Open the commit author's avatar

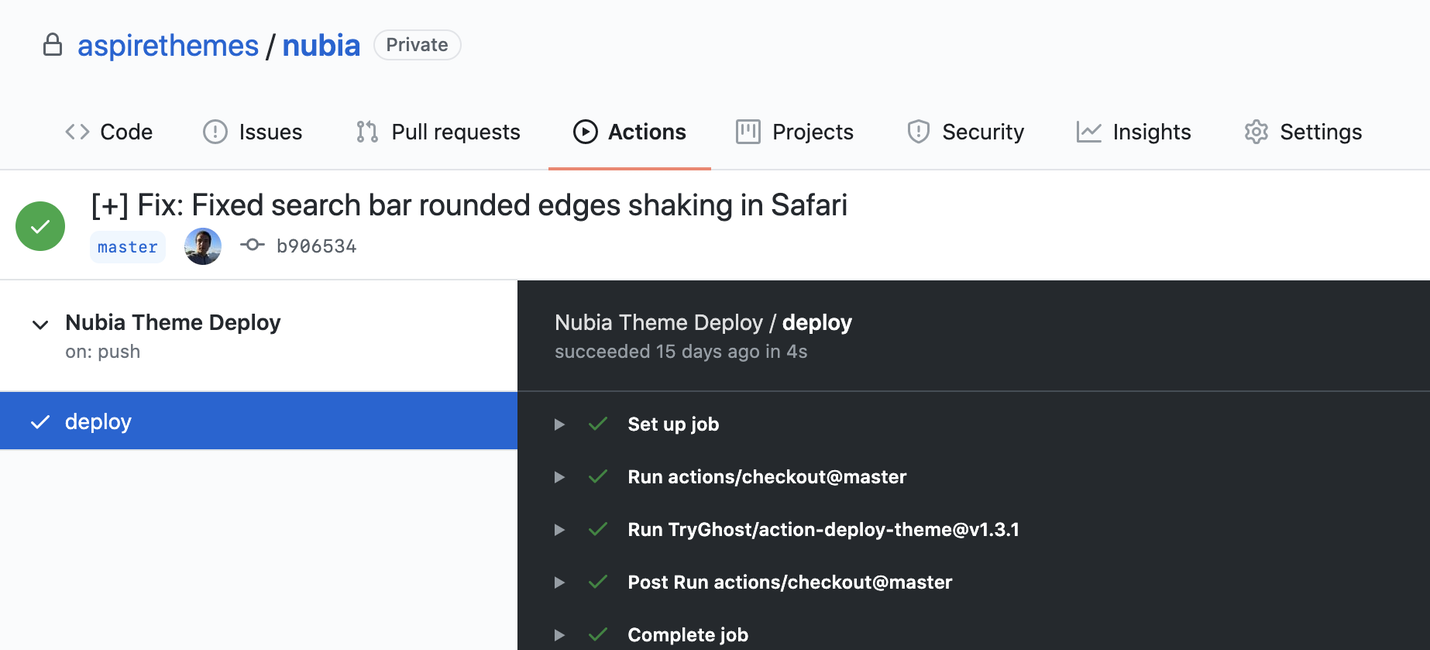coord(203,246)
